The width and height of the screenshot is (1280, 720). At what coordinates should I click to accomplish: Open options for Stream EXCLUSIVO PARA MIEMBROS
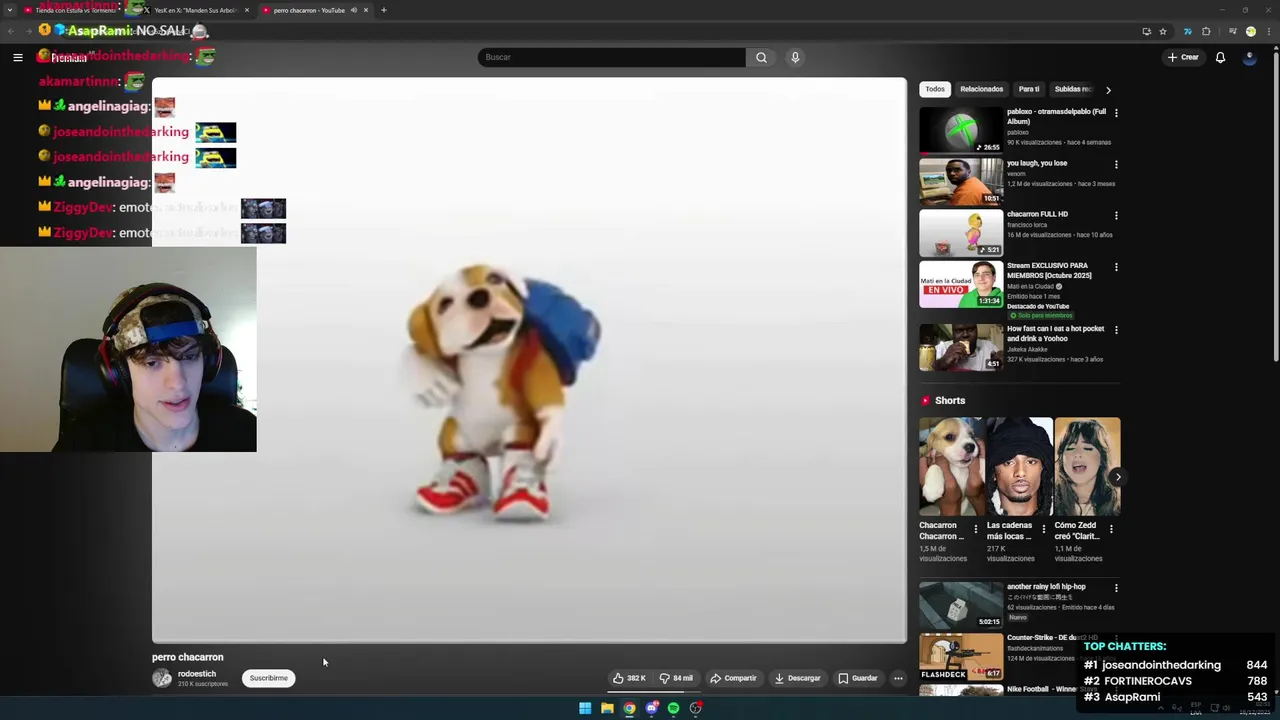[x=1116, y=267]
